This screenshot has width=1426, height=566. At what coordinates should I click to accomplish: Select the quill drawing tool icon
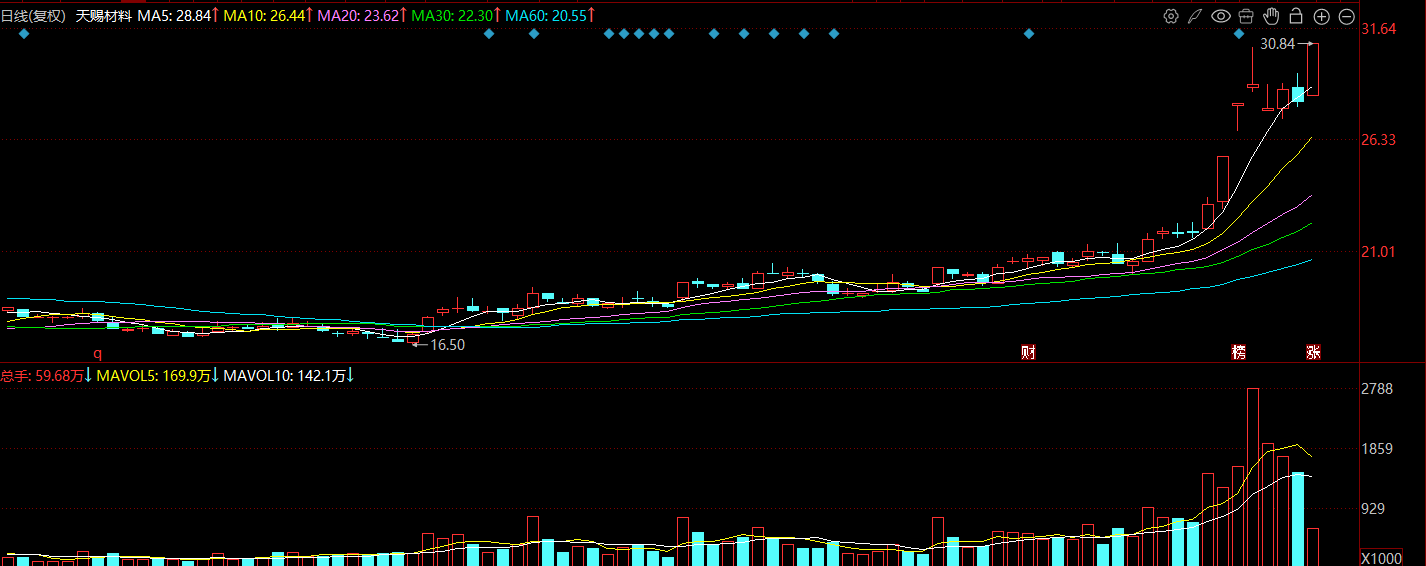coord(1195,16)
